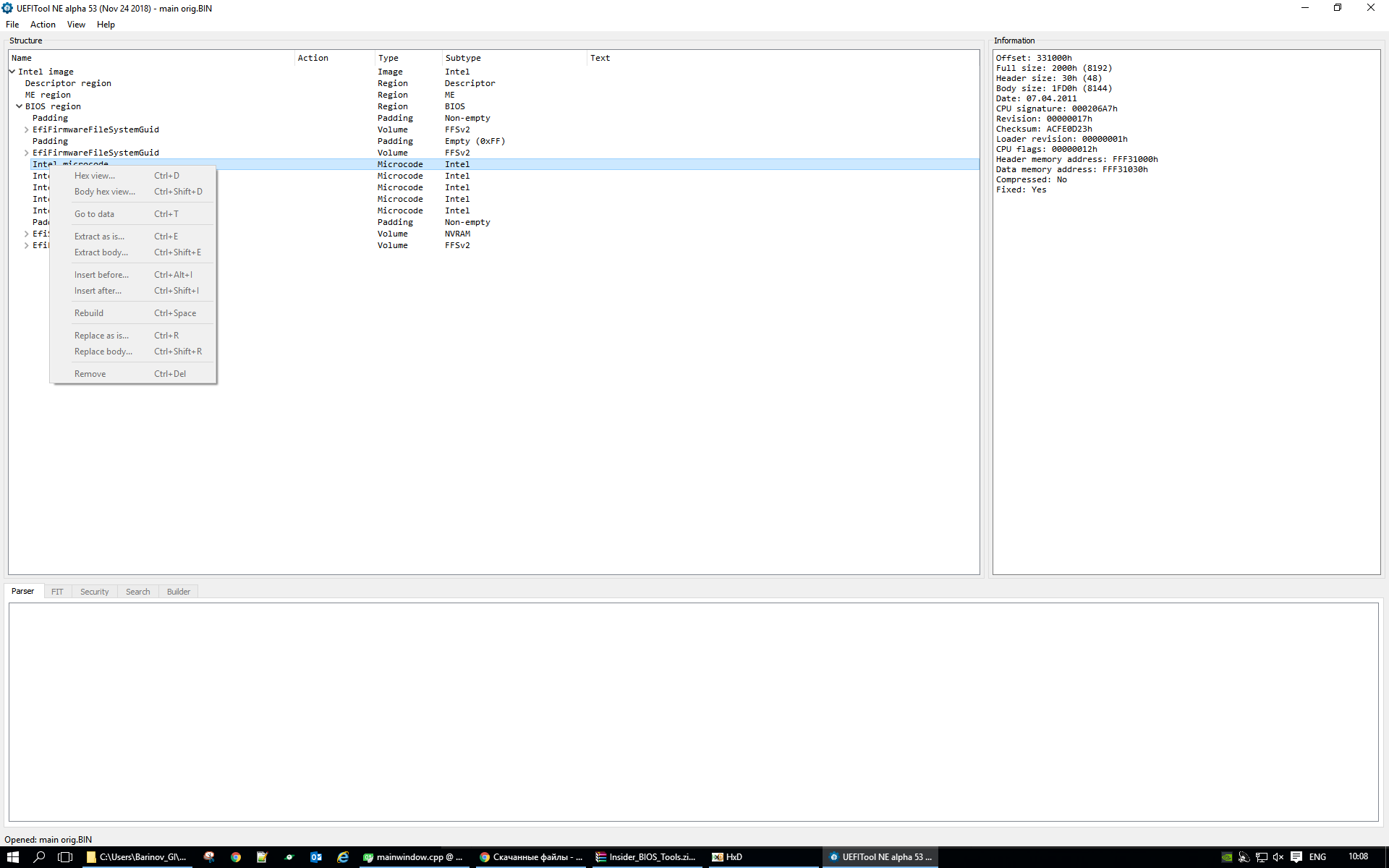1389x868 pixels.
Task: Click the NVIDIA tray icon
Action: [x=1227, y=857]
